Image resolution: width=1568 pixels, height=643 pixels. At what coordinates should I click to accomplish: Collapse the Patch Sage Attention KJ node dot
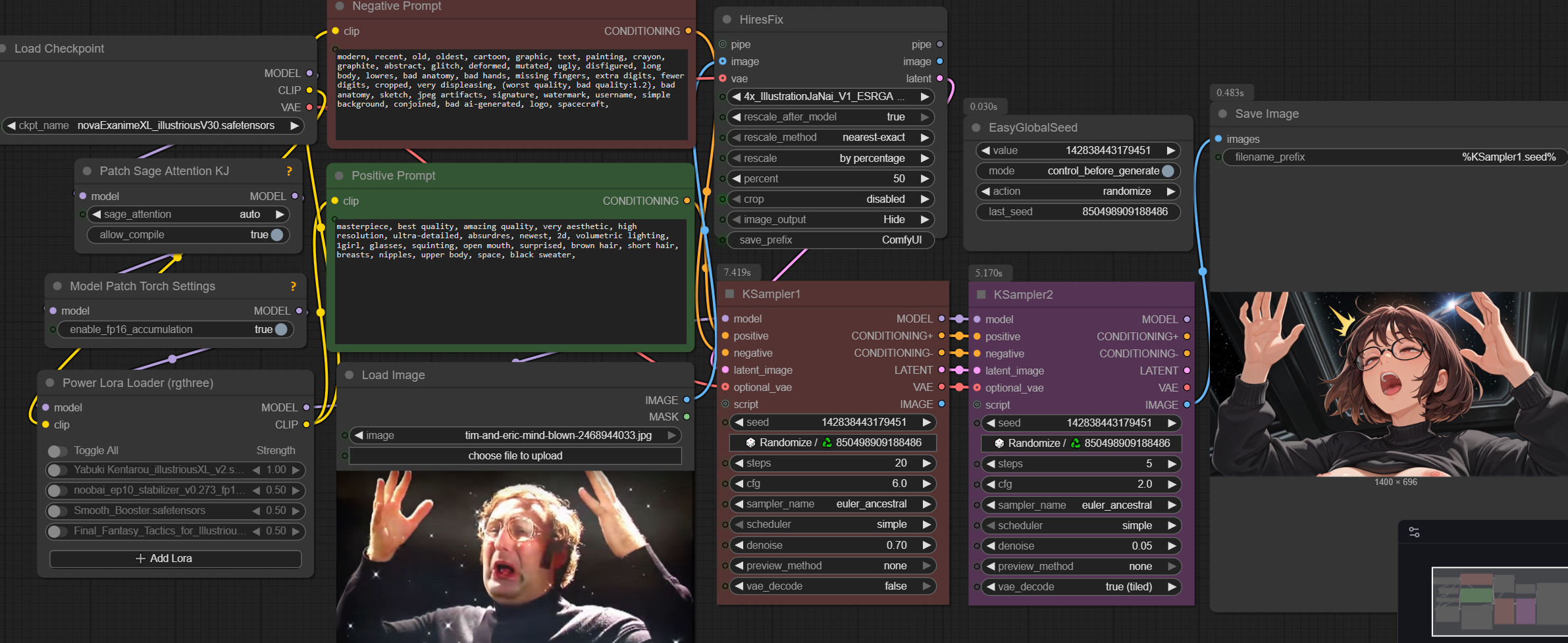[x=87, y=171]
